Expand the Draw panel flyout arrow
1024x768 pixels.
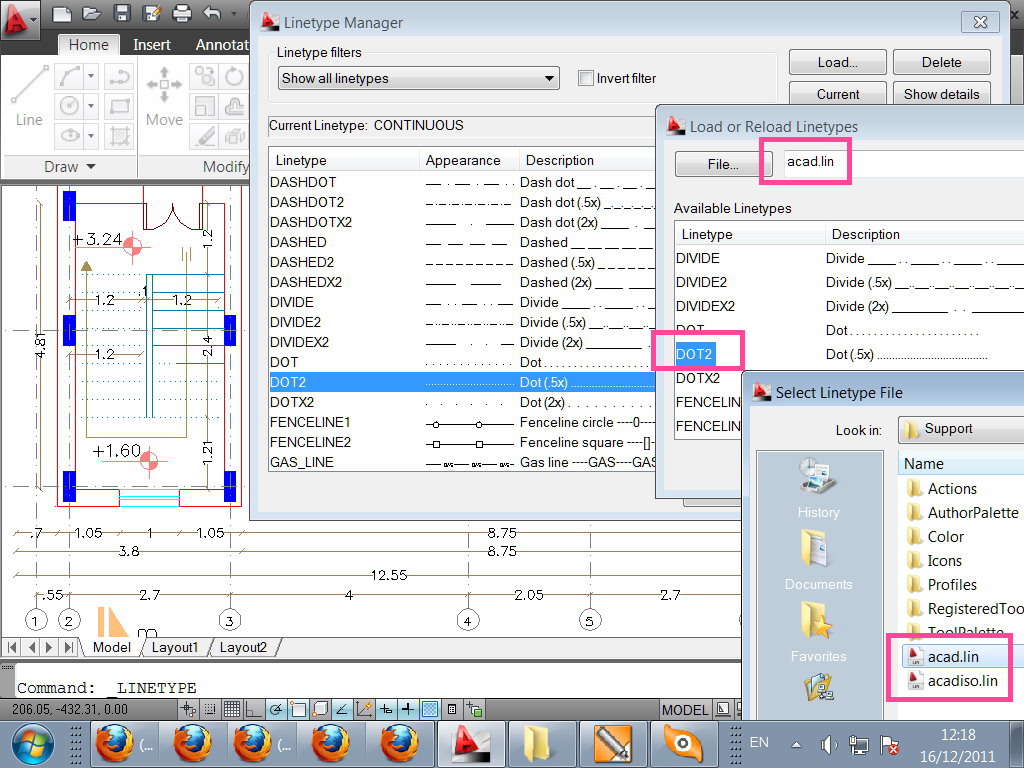click(x=91, y=167)
